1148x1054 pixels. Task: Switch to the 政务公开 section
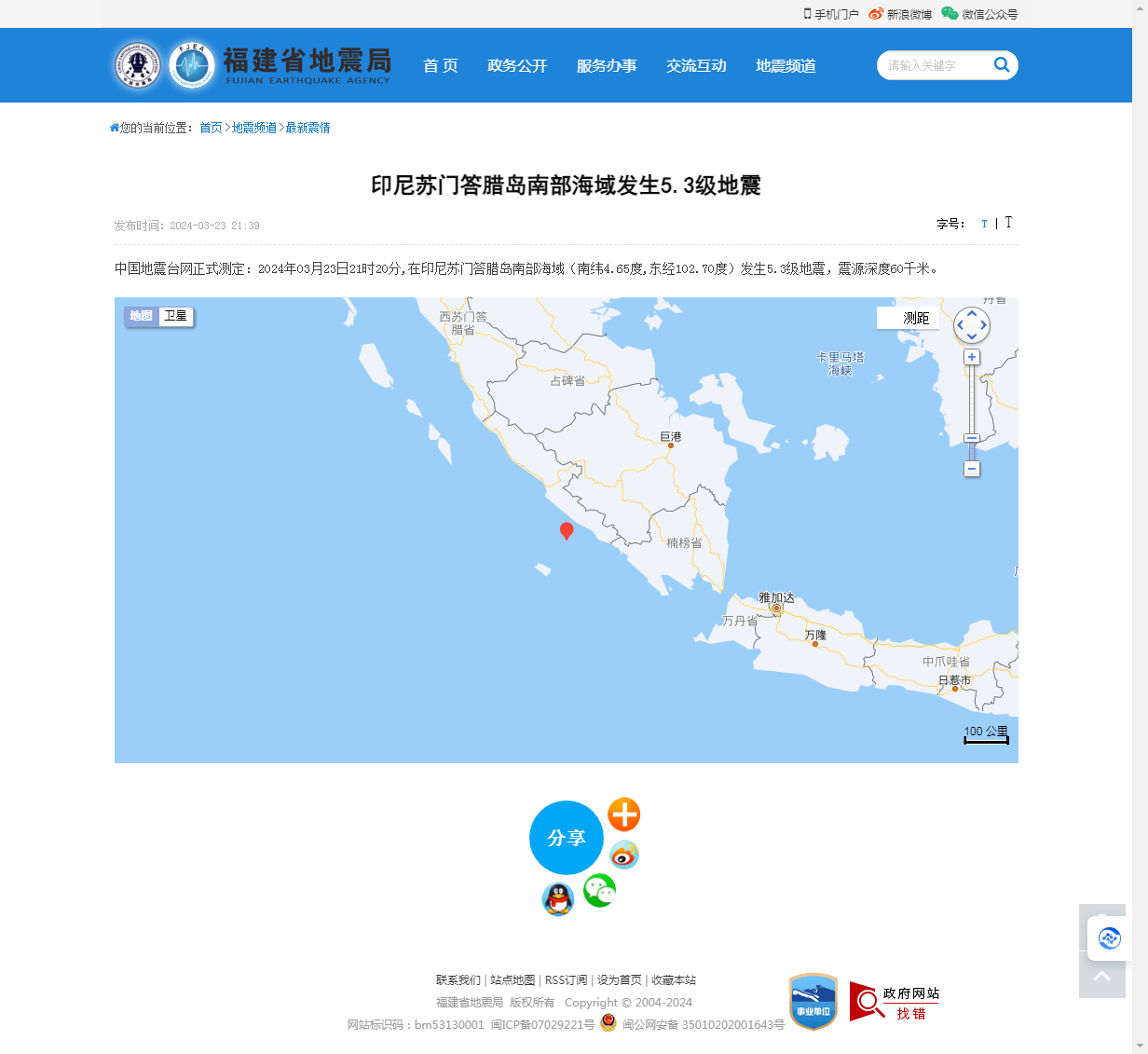[518, 65]
